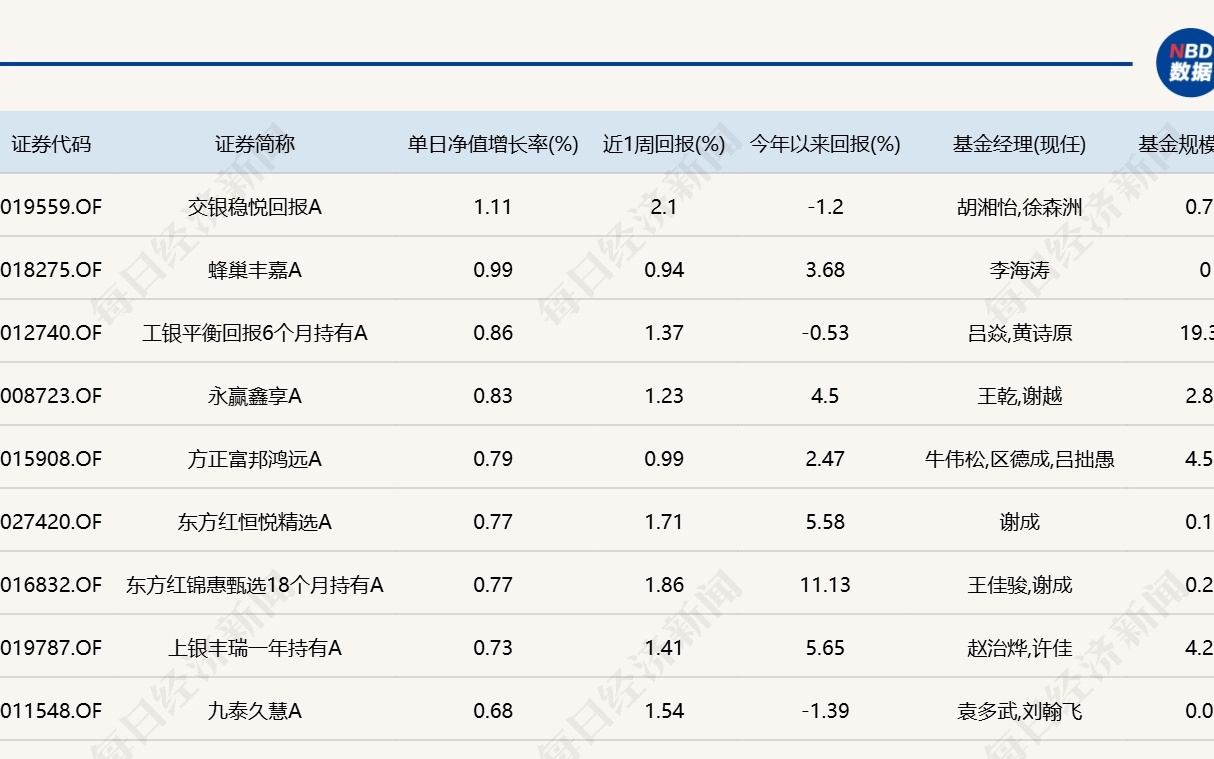
Task: Click fund name 东方红锦惠甄选18个月持有A
Action: tap(255, 585)
